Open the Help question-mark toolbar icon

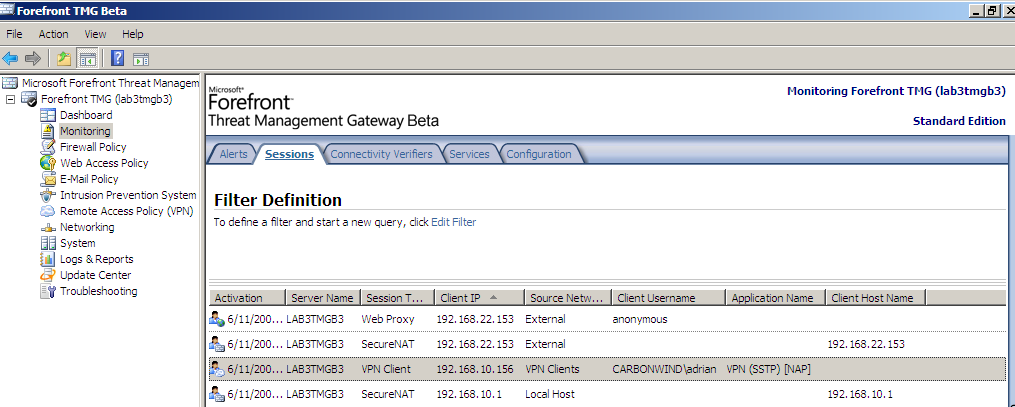click(117, 59)
